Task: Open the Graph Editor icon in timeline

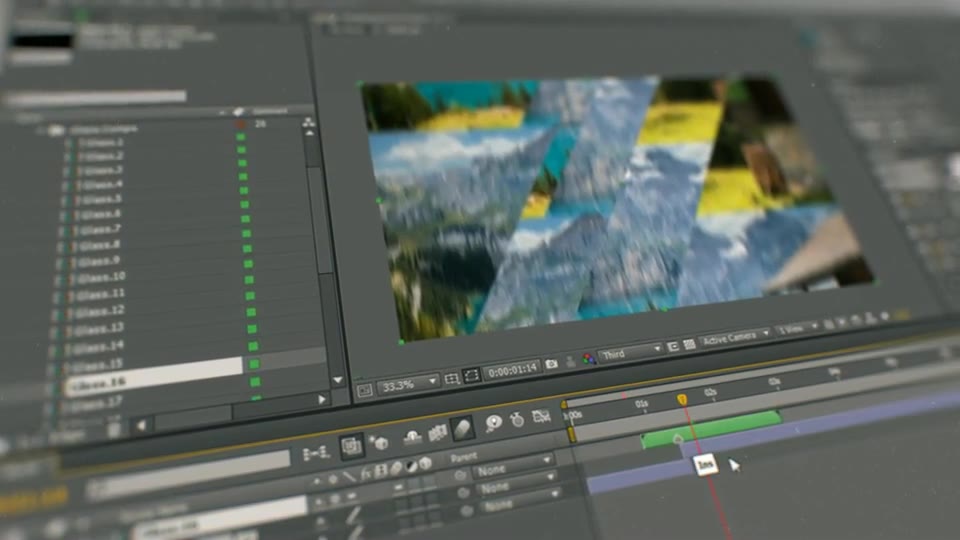Action: click(541, 416)
